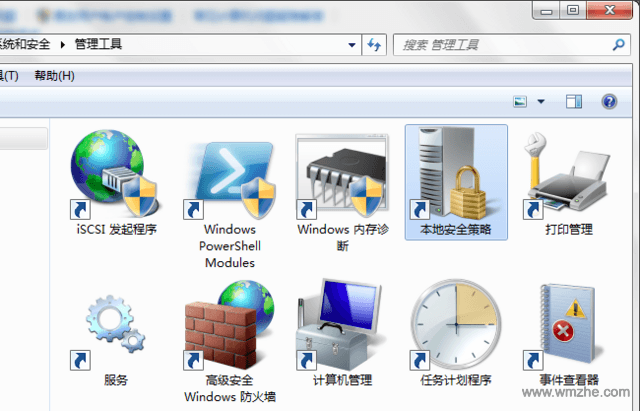The image size is (640, 411).
Task: Select the 本地安全策略 server and padlock icon
Action: point(456,173)
